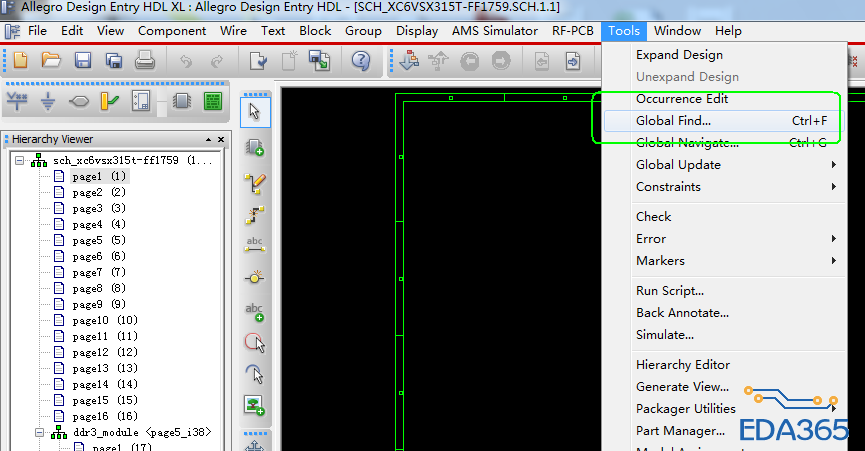Open Help via the question mark icon
The width and height of the screenshot is (865, 451).
click(361, 60)
